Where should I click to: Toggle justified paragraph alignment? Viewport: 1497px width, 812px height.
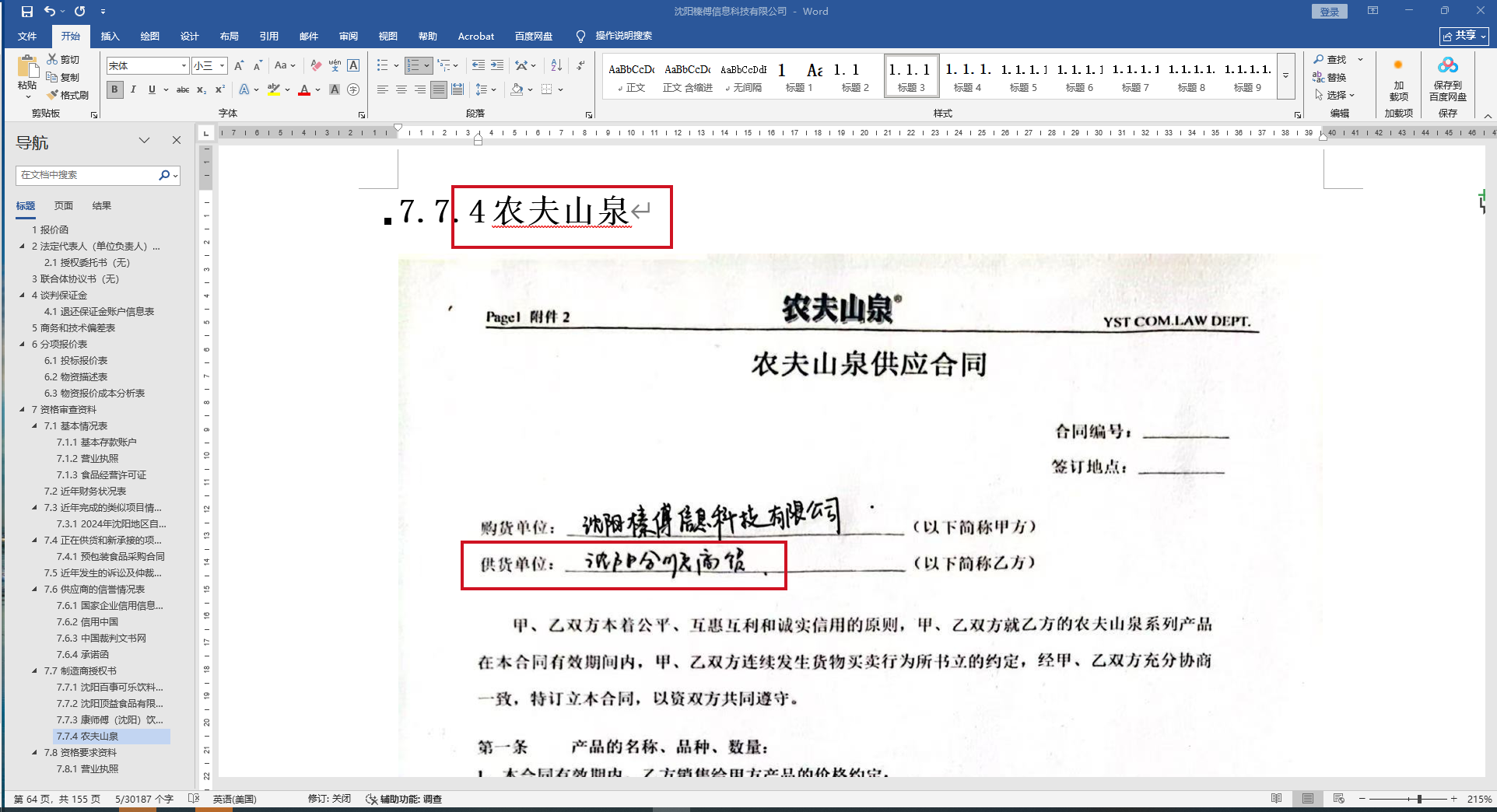coord(438,89)
